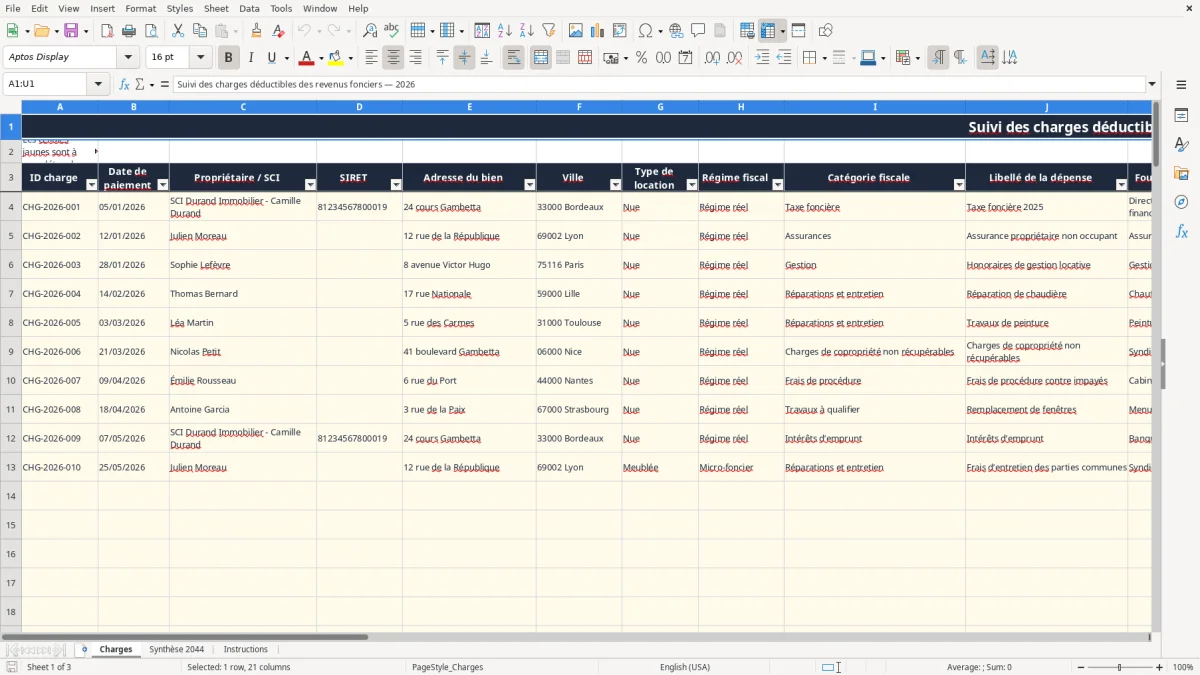Open the Format menu
Image resolution: width=1200 pixels, height=675 pixels.
(x=140, y=8)
